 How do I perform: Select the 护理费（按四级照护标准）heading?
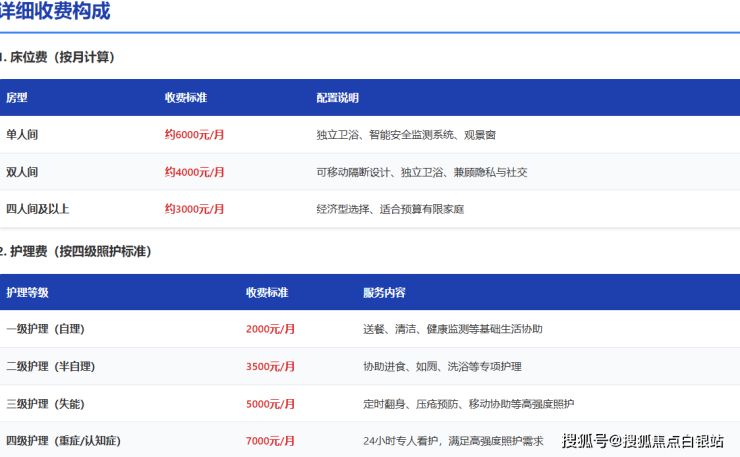coord(78,251)
